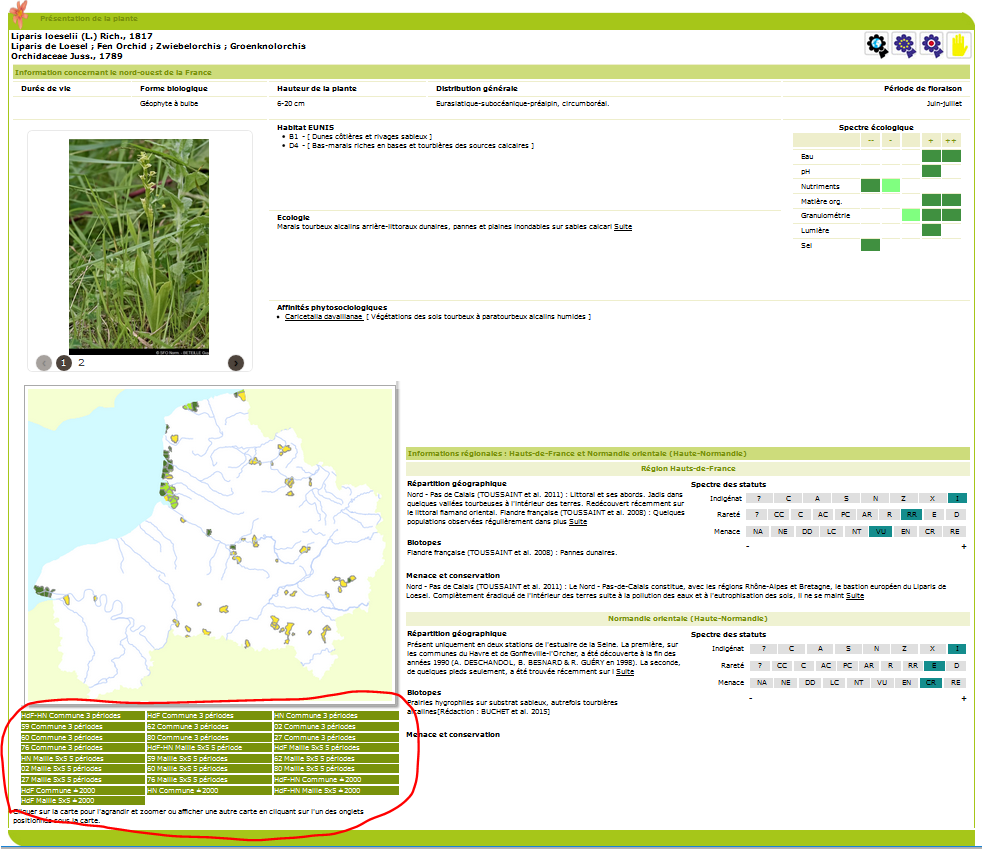Open the European protection flower icon
Image resolution: width=982 pixels, height=849 pixels.
click(905, 42)
